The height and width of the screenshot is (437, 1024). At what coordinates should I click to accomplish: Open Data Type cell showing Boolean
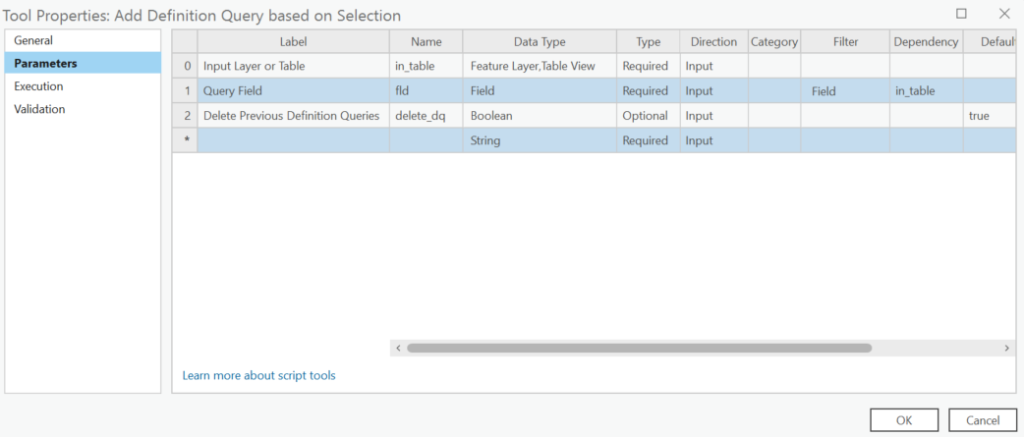click(540, 116)
